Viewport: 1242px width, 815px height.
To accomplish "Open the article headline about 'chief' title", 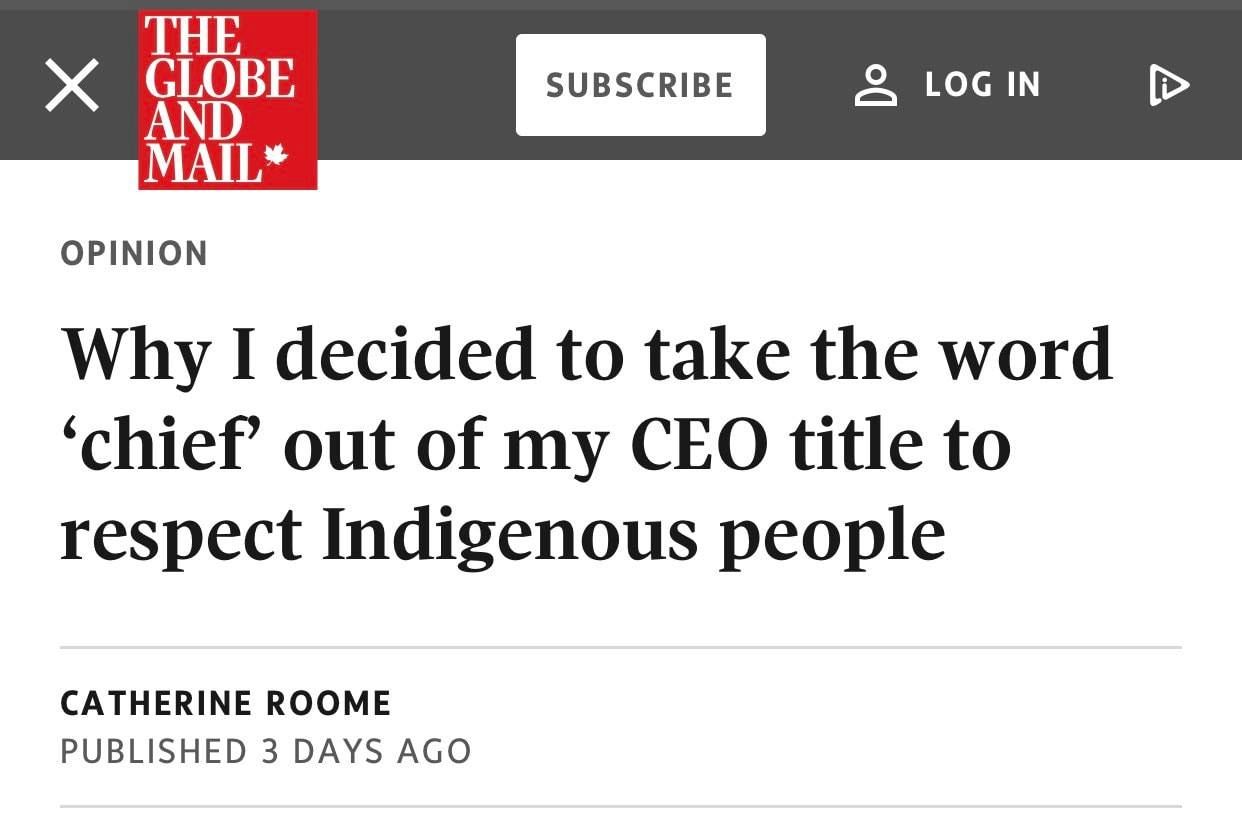I will (587, 444).
